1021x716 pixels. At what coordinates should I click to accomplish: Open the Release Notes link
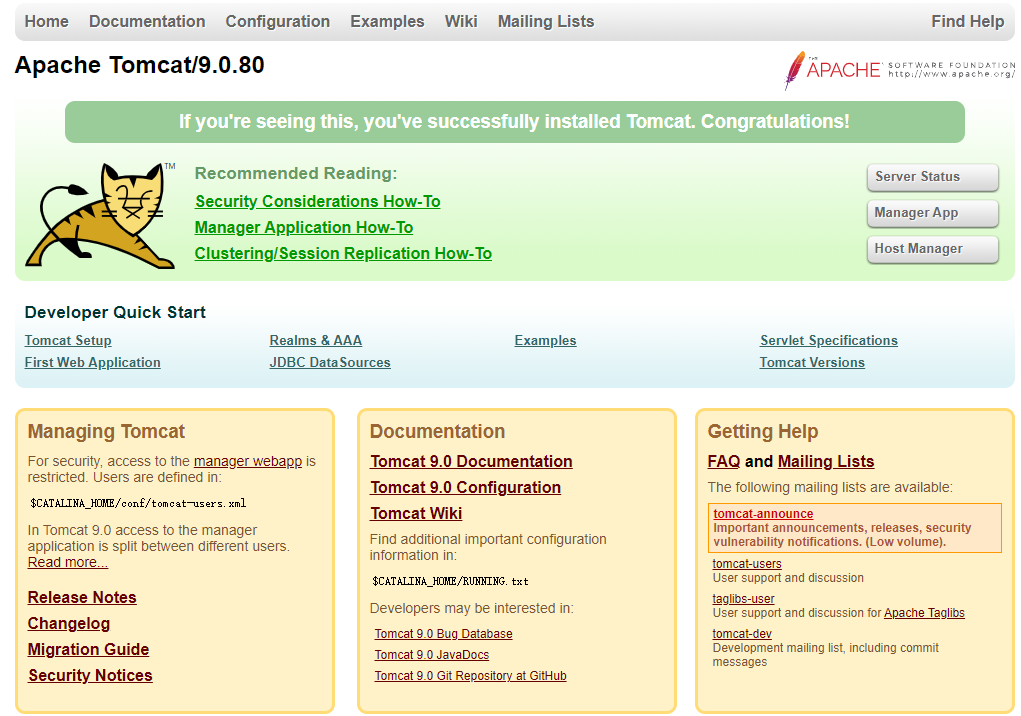82,598
